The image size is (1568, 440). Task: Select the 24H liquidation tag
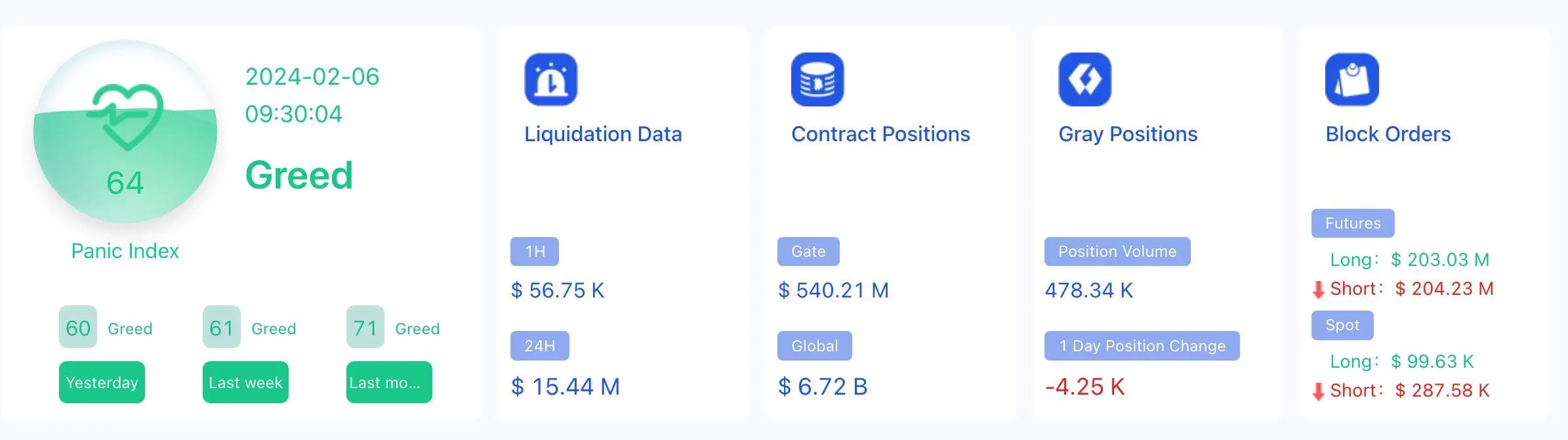tap(540, 345)
